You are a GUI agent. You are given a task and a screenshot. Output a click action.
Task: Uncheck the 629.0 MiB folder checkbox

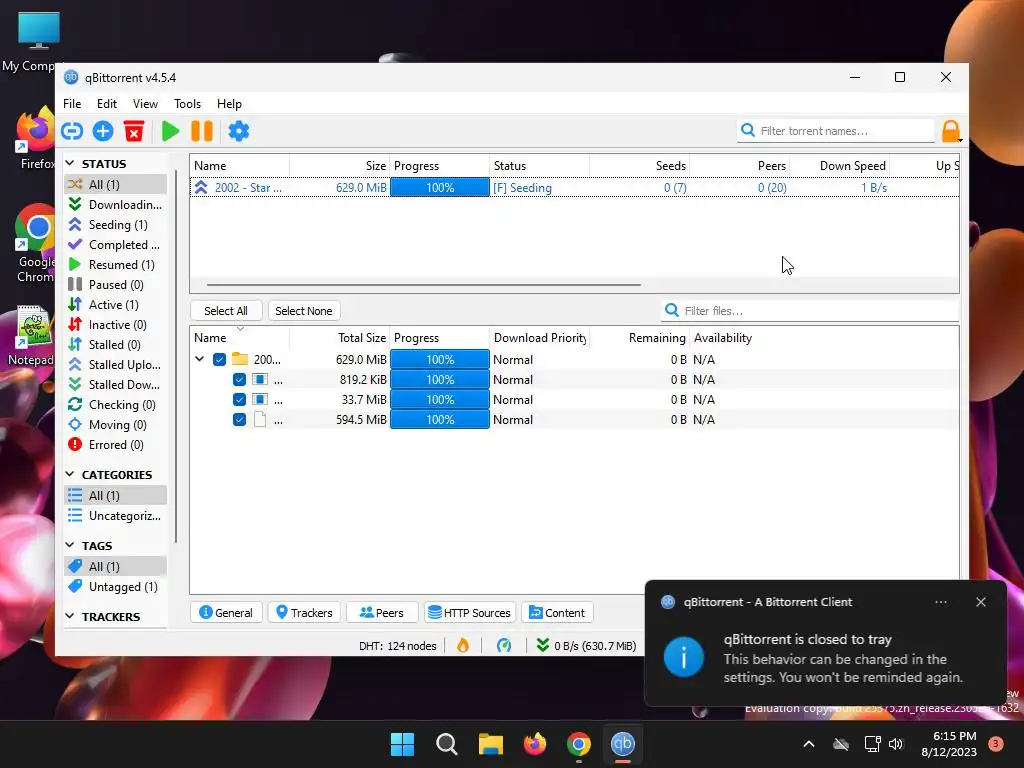pos(219,360)
